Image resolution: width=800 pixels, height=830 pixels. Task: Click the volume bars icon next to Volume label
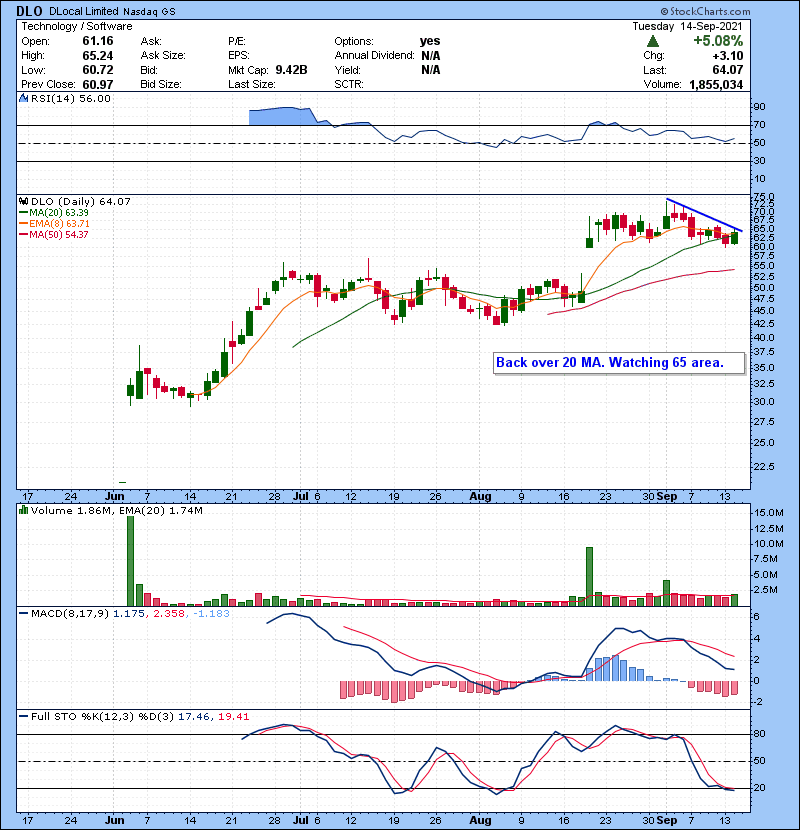point(23,510)
